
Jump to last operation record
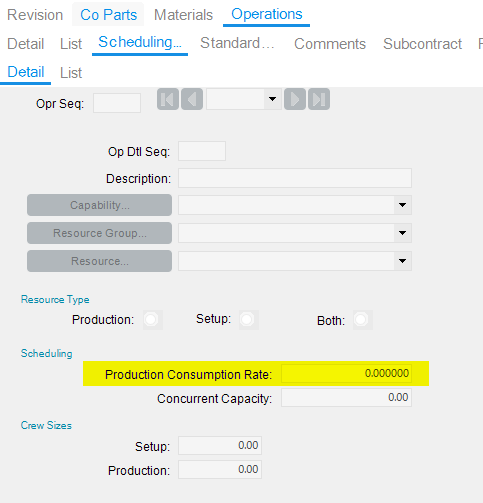pyautogui.click(x=319, y=99)
